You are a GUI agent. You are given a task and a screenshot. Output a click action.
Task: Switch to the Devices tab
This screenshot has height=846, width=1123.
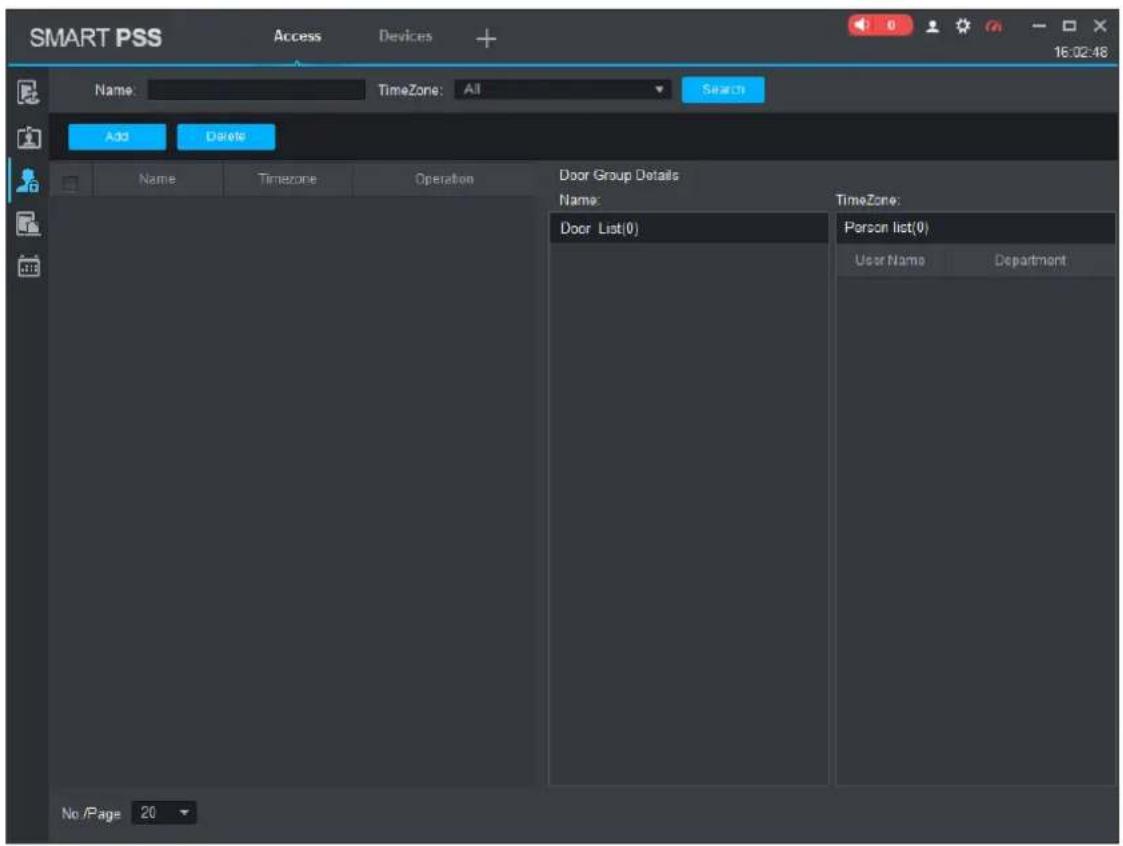(x=405, y=36)
